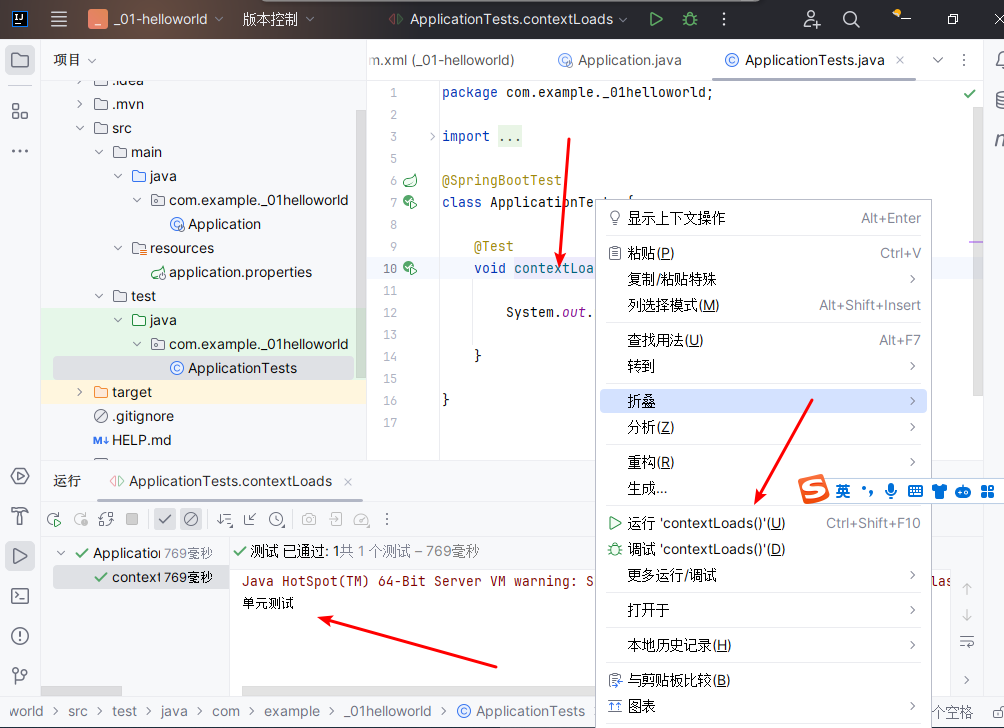1004x728 pixels.
Task: Select application.properties file
Action: click(x=231, y=272)
